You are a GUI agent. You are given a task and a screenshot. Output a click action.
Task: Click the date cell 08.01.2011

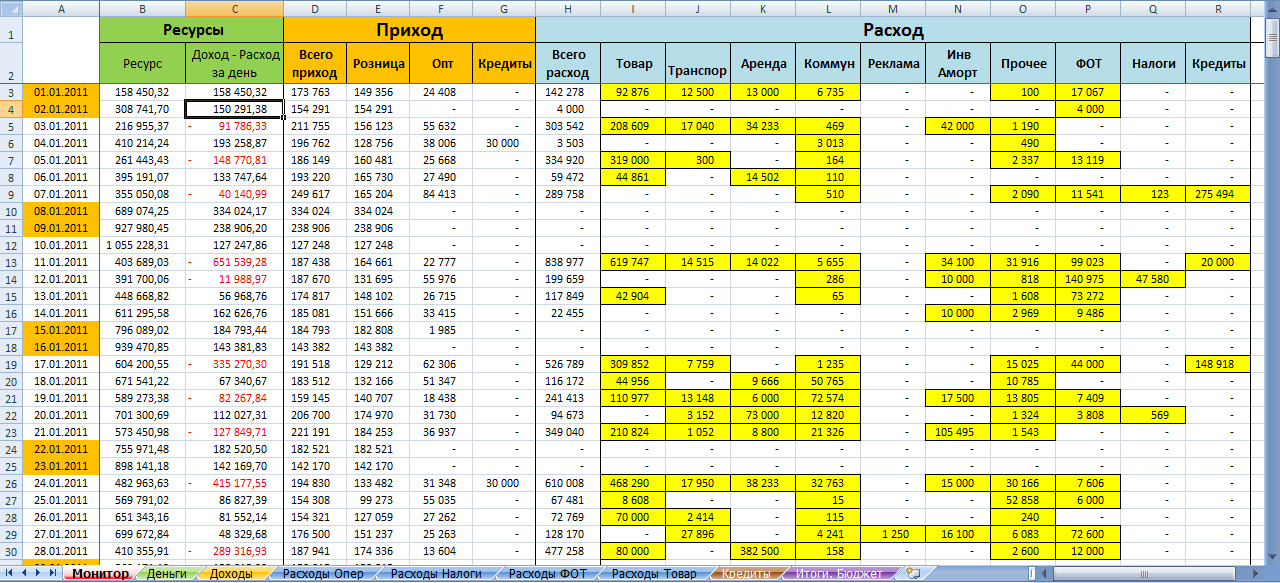click(61, 211)
